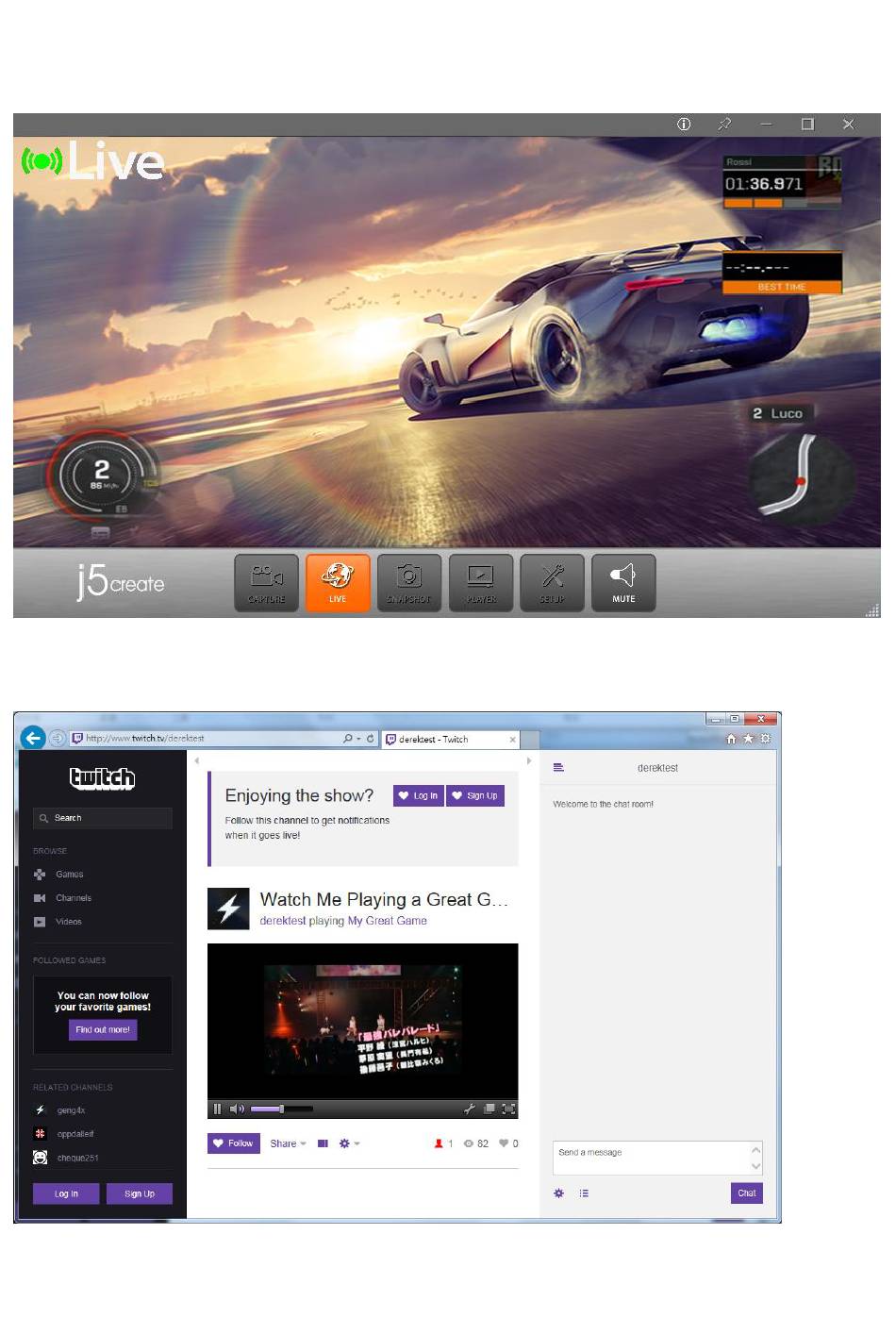Open the Capture mode in j5create
This screenshot has width=896, height=1318.
(x=266, y=583)
